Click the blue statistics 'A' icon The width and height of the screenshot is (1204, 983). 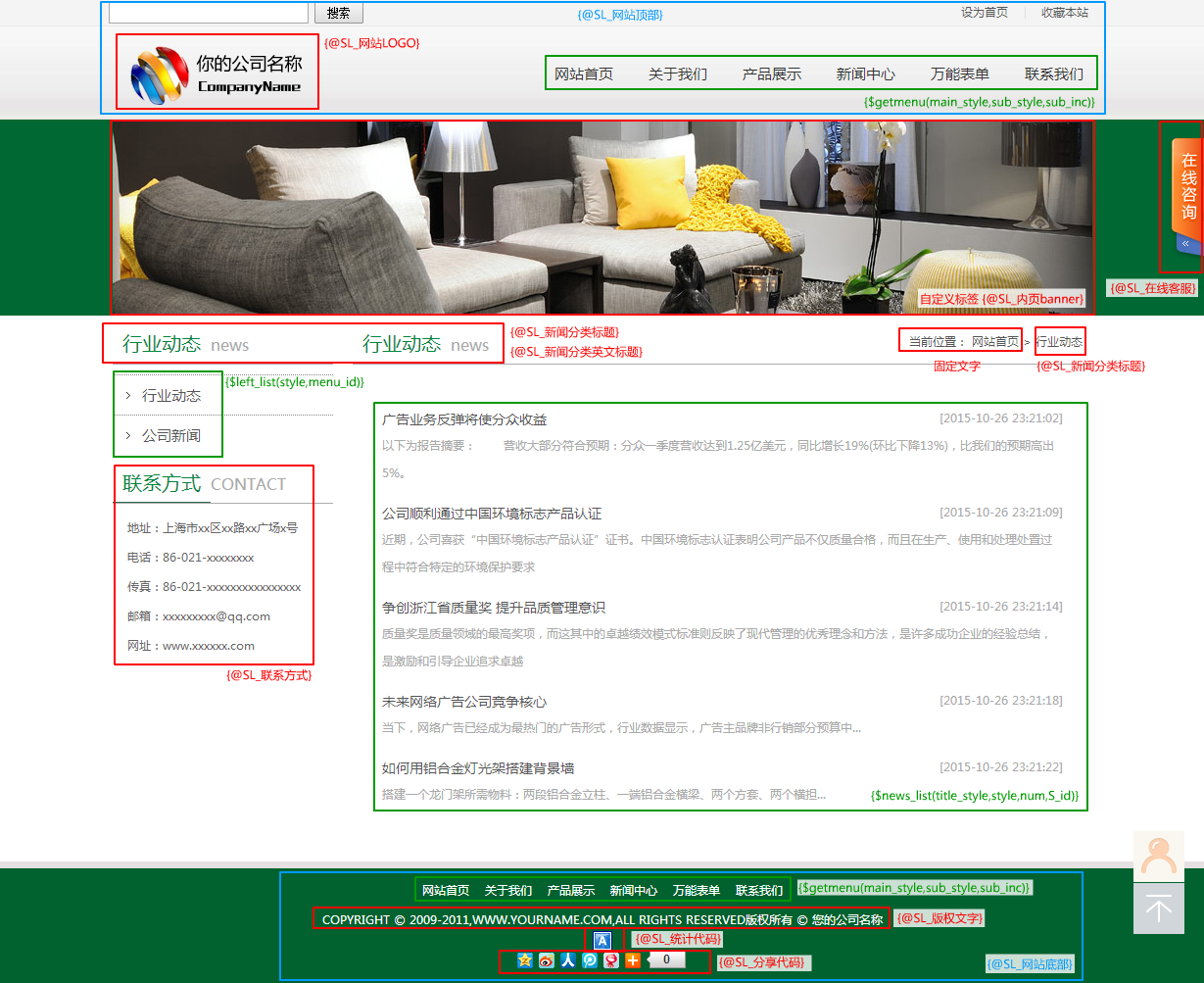[602, 940]
